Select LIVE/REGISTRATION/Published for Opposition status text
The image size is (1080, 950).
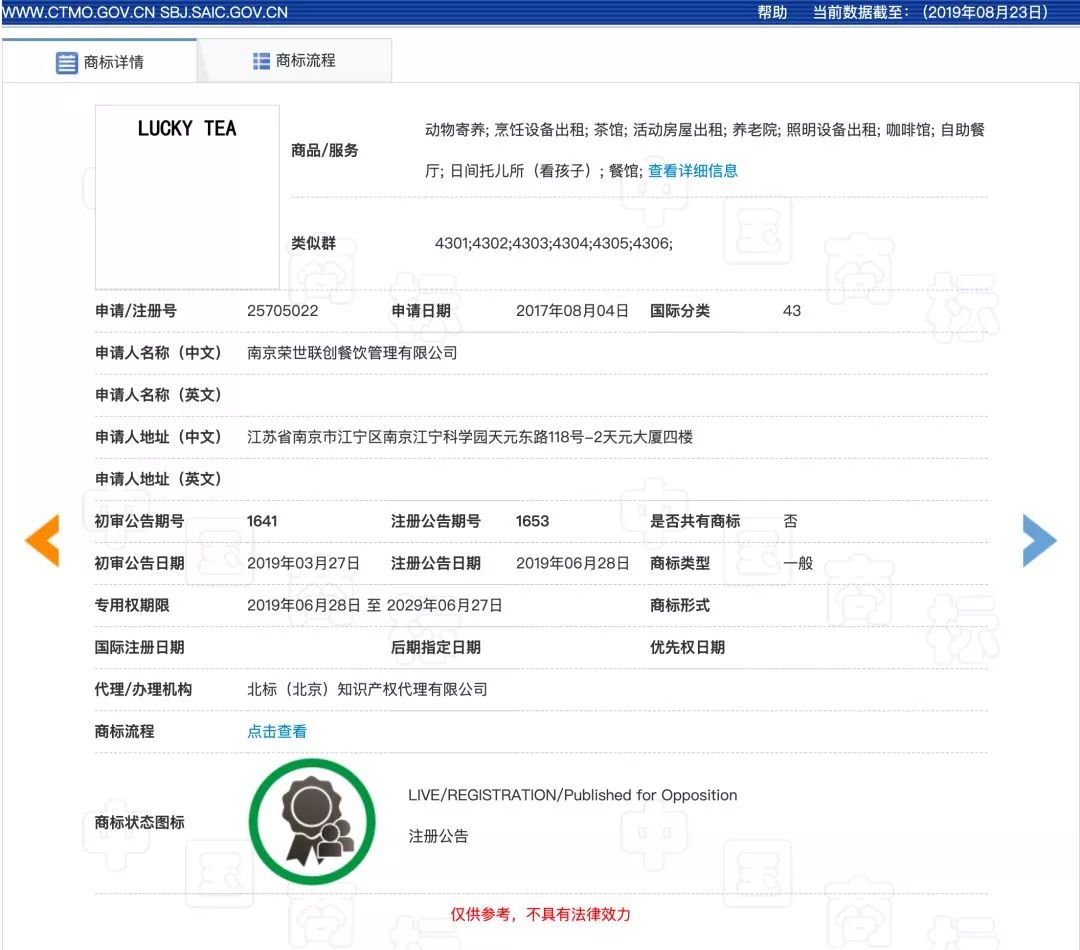572,795
